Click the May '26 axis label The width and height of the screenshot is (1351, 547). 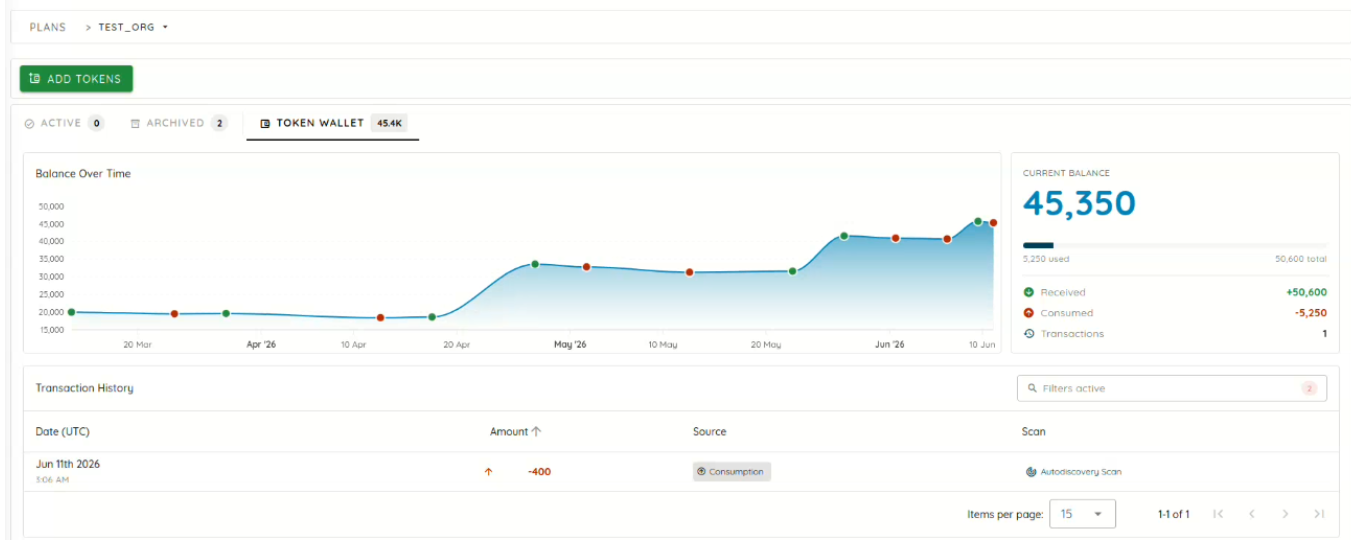[x=569, y=344]
